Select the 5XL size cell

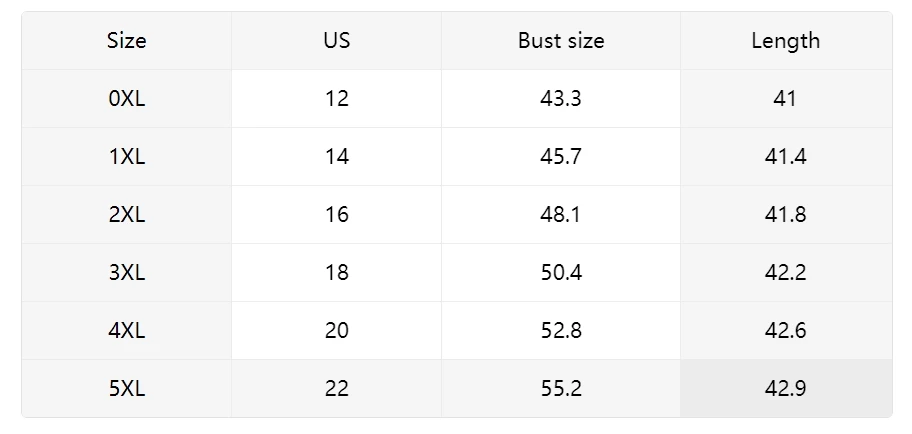(x=127, y=388)
